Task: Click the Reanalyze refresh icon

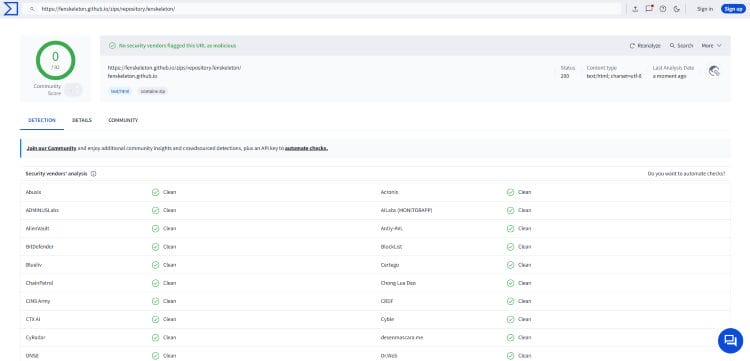Action: pyautogui.click(x=632, y=46)
